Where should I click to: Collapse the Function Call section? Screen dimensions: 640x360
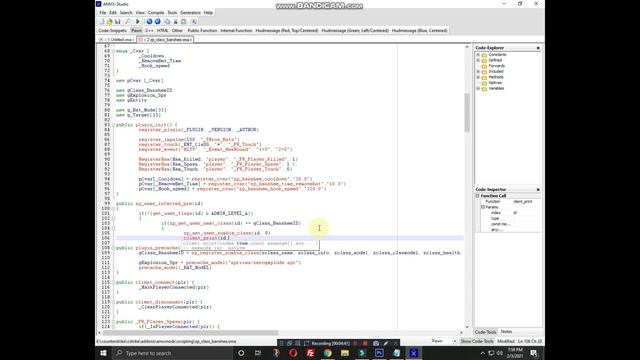478,196
